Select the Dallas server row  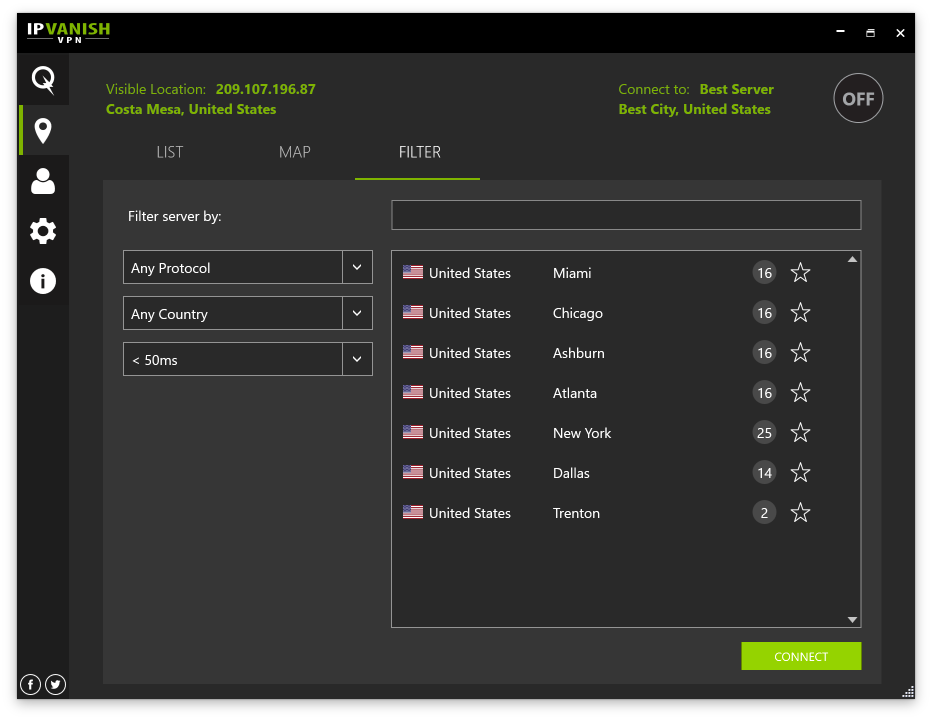pyautogui.click(x=618, y=473)
